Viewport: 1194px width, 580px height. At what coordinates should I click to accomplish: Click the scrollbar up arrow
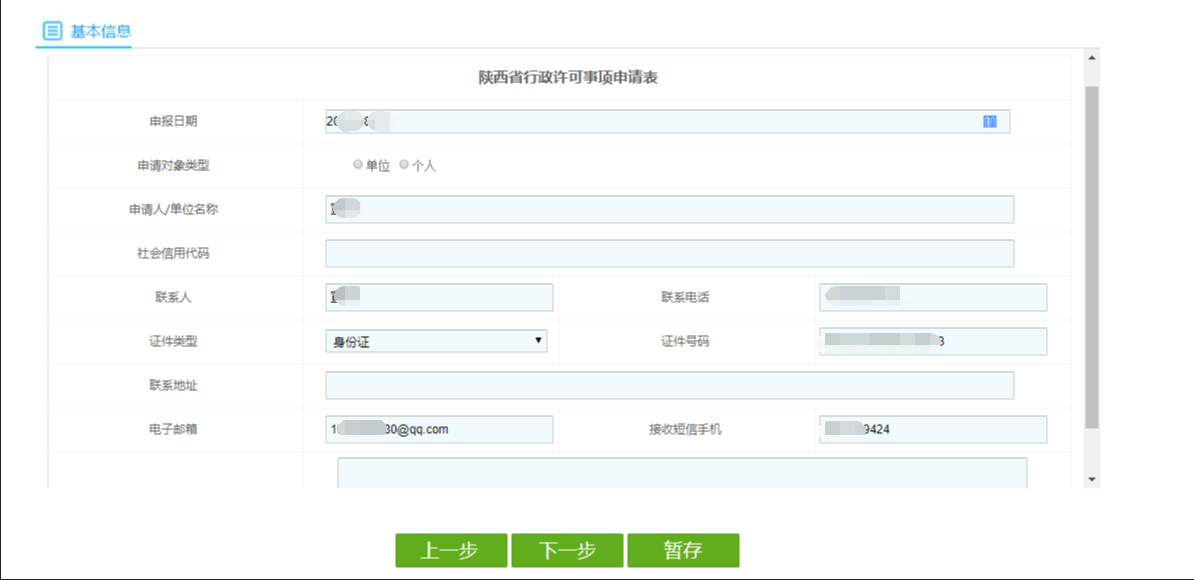(1091, 58)
